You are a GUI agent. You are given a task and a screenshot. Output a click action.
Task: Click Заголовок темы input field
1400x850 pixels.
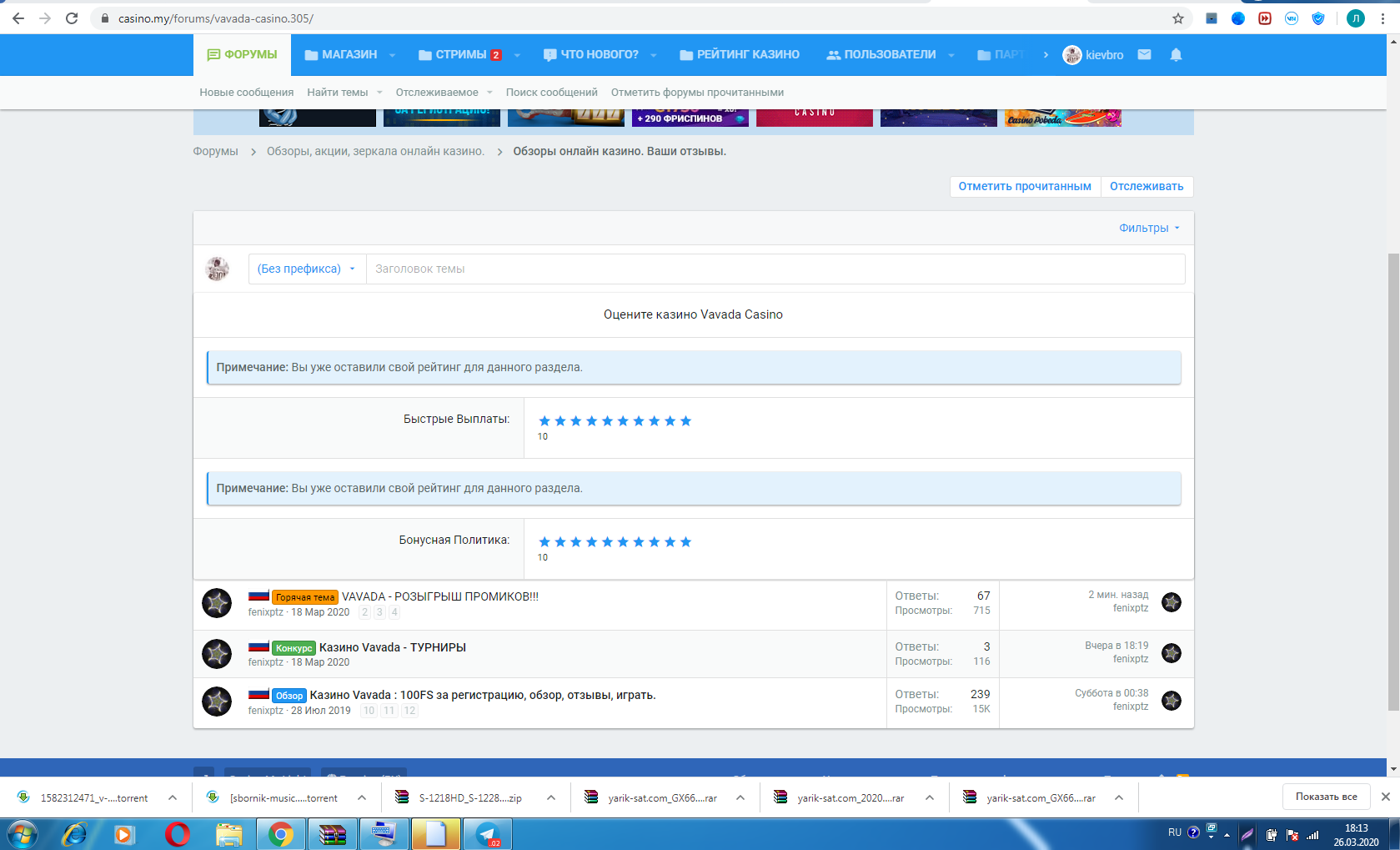click(775, 269)
